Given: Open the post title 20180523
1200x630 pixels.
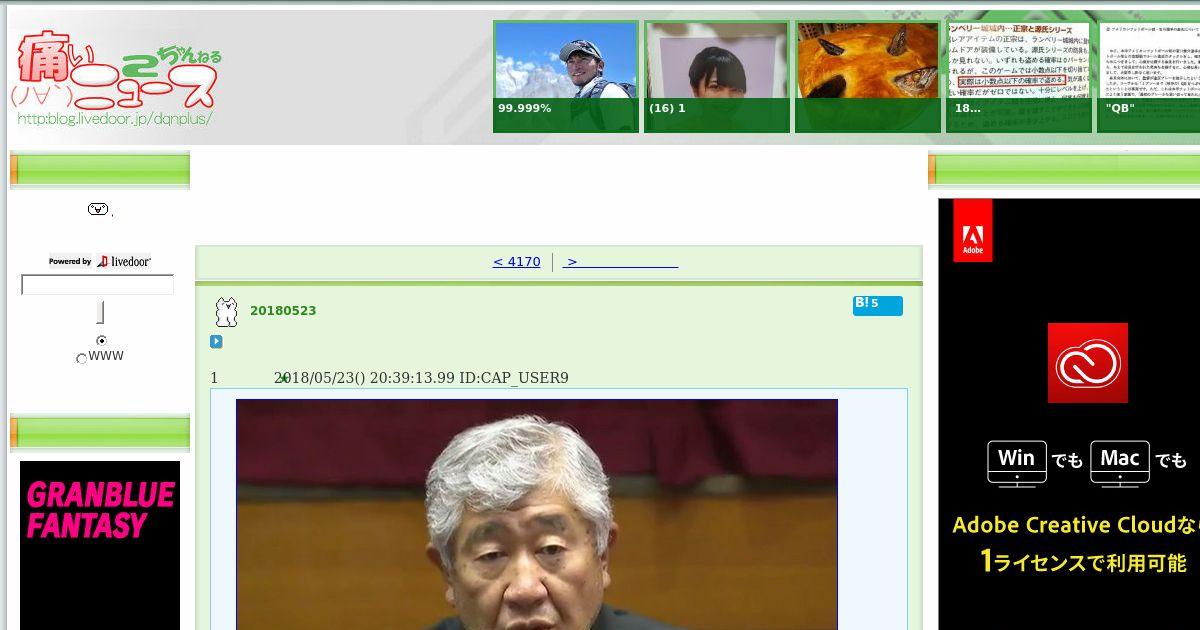Looking at the screenshot, I should tap(283, 311).
